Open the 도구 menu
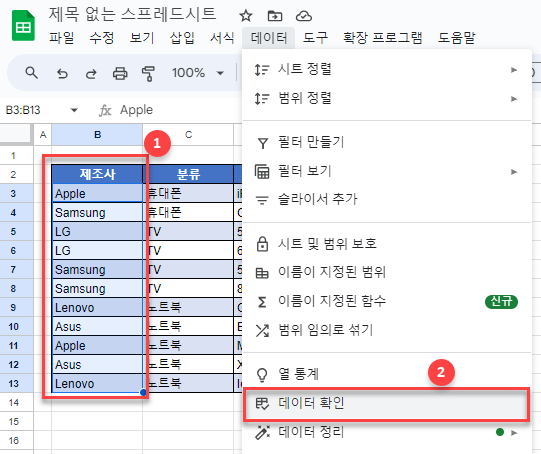Viewport: 541px width, 454px height. coord(315,38)
